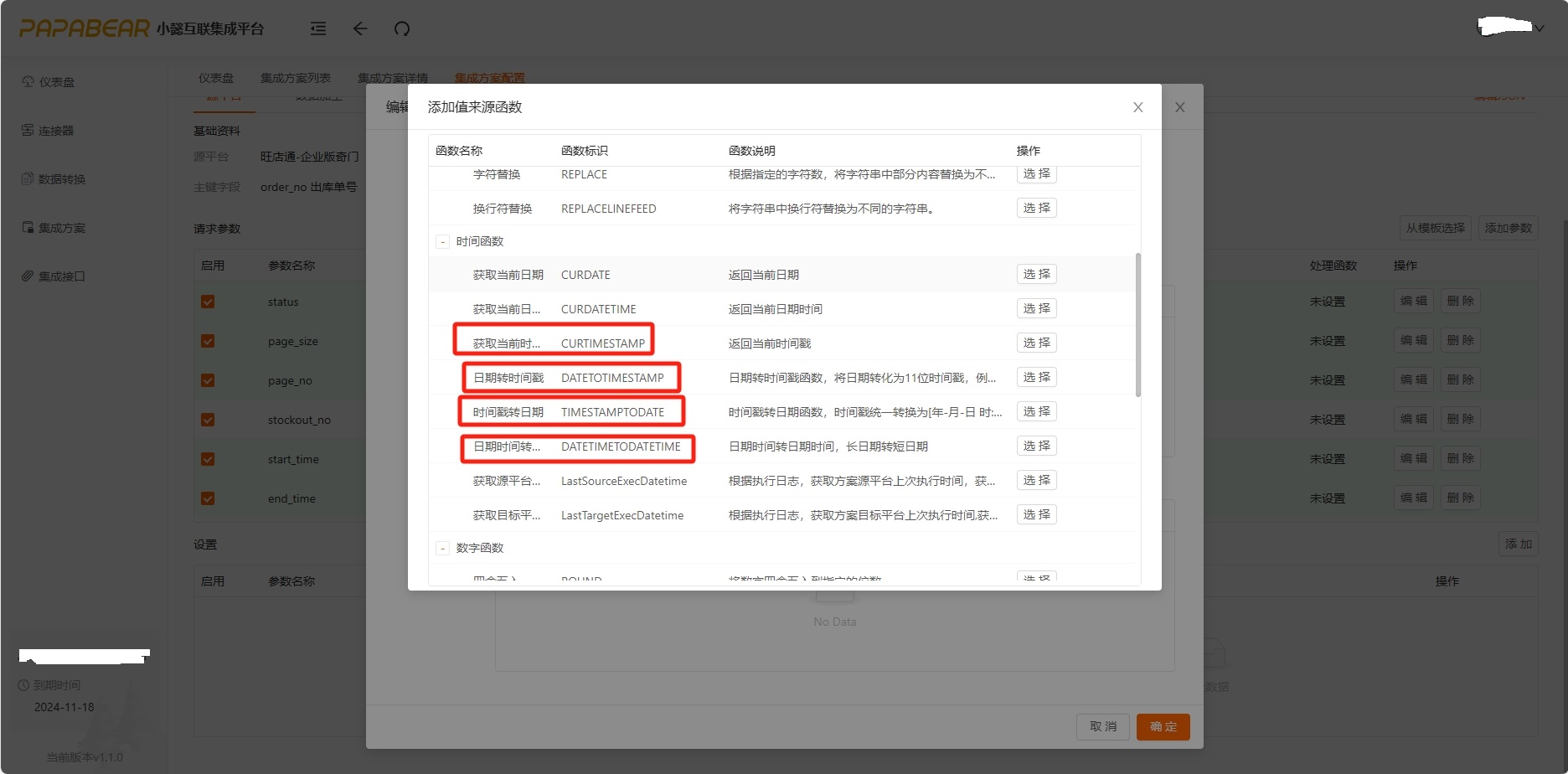Close the 添加值来源函数 dialog
Image resolution: width=1568 pixels, height=774 pixels.
click(1137, 107)
